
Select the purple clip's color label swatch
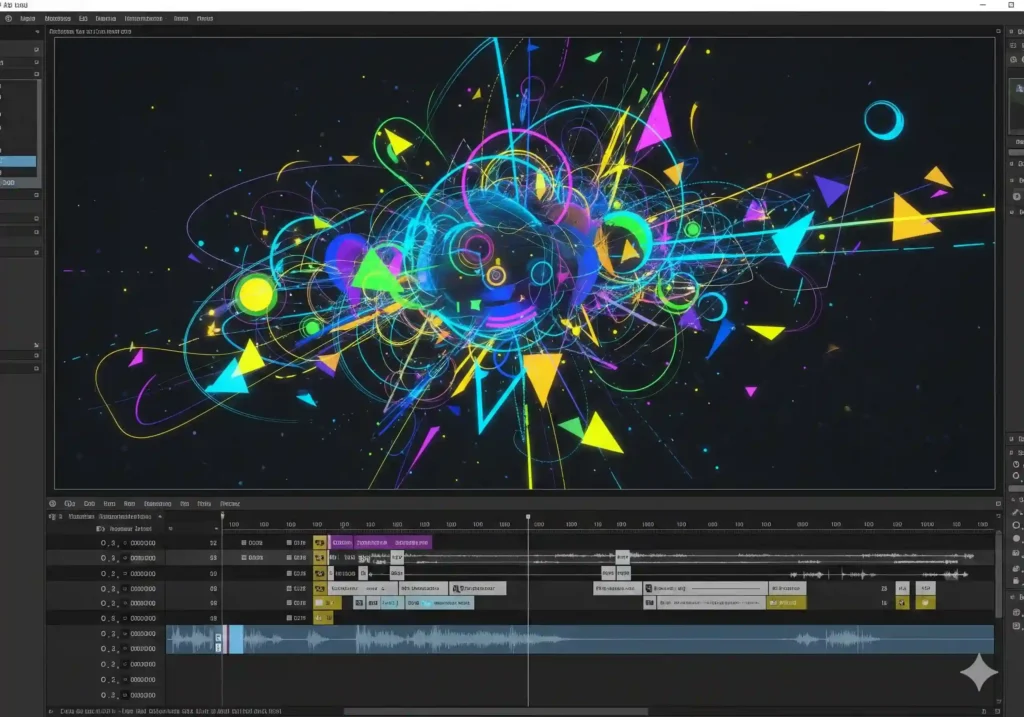click(x=331, y=544)
